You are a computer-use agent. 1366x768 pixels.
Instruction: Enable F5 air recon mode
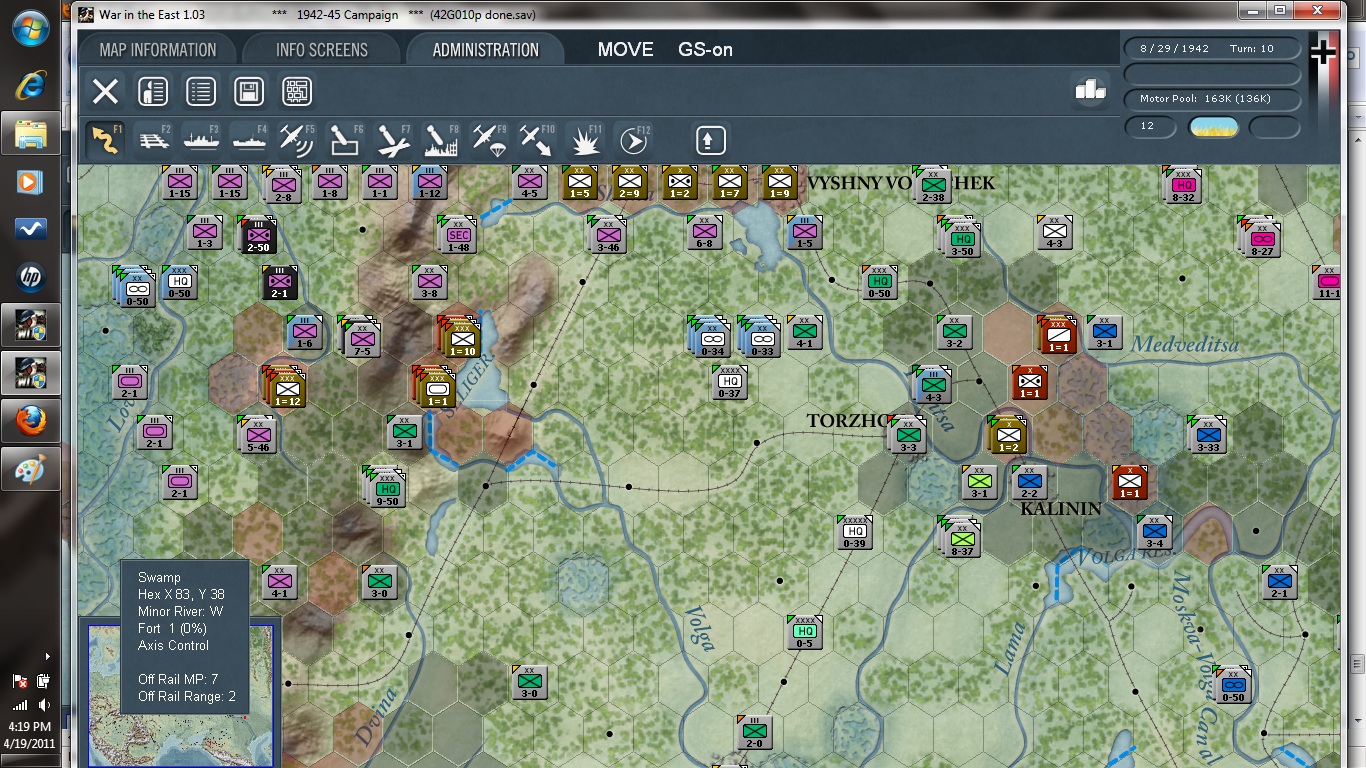click(297, 139)
